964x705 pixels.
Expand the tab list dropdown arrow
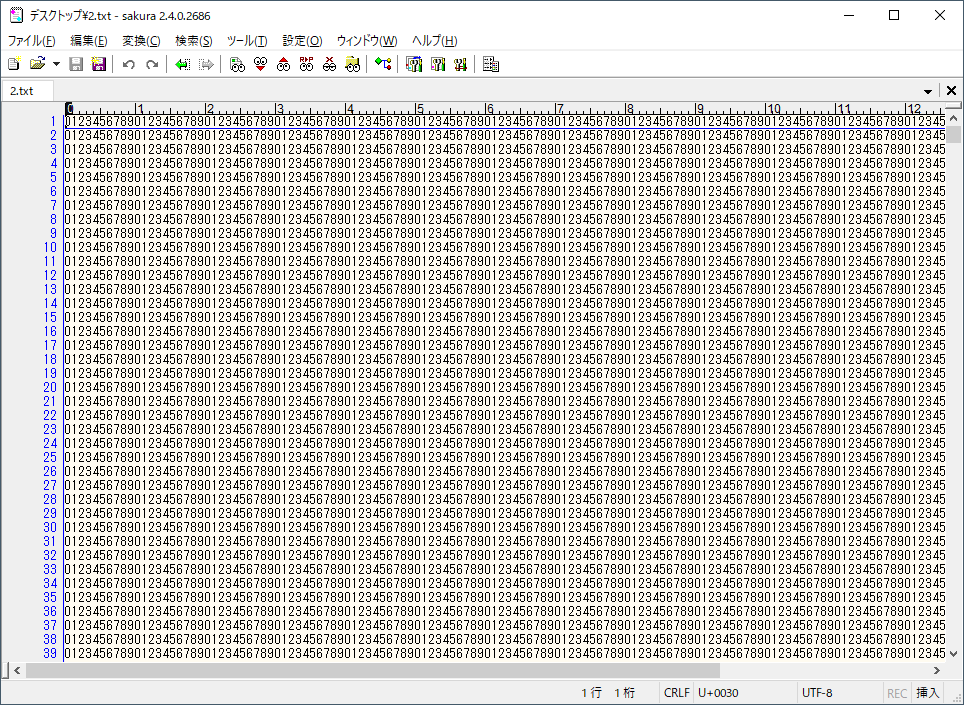[x=928, y=91]
